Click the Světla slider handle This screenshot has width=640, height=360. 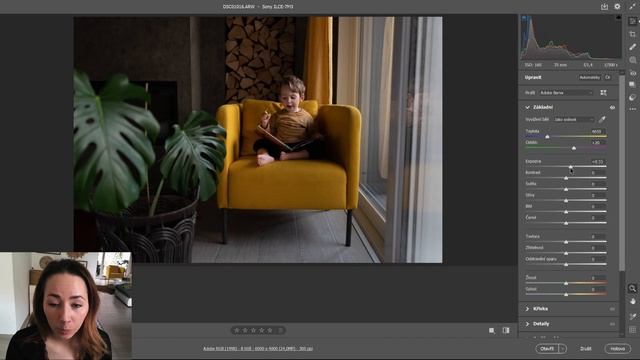click(x=566, y=190)
